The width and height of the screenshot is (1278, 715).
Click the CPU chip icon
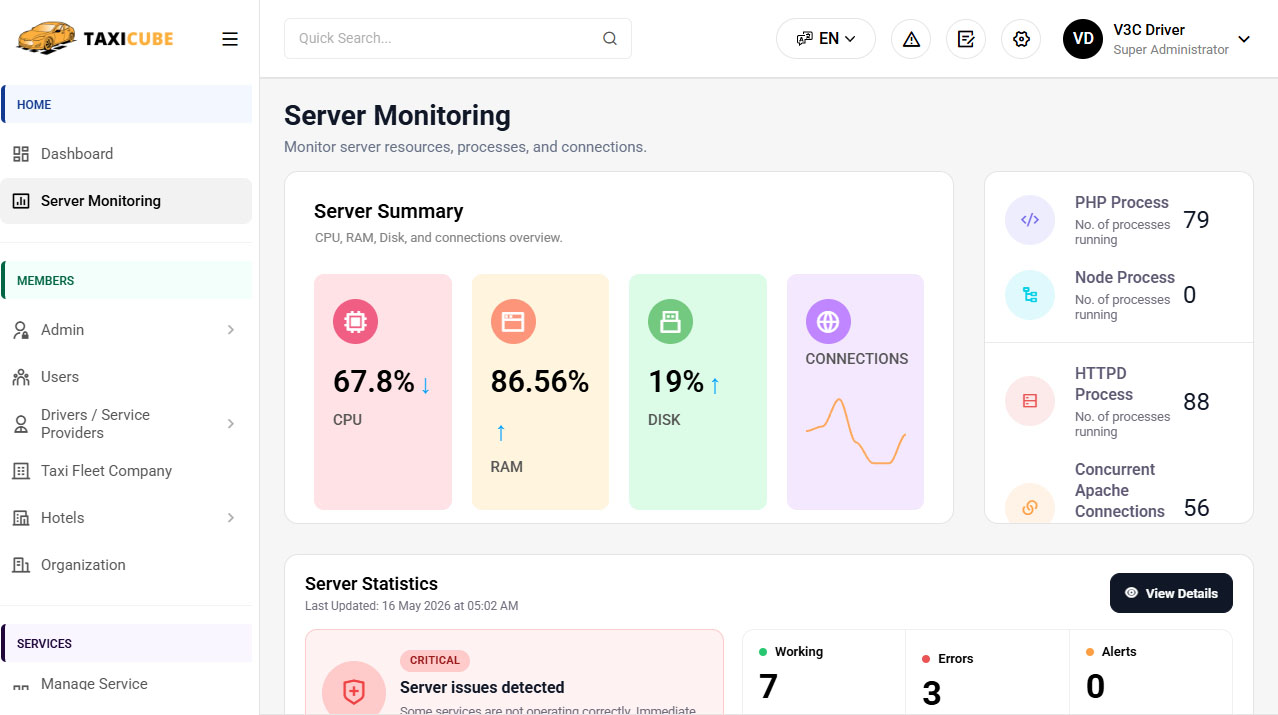click(x=355, y=322)
